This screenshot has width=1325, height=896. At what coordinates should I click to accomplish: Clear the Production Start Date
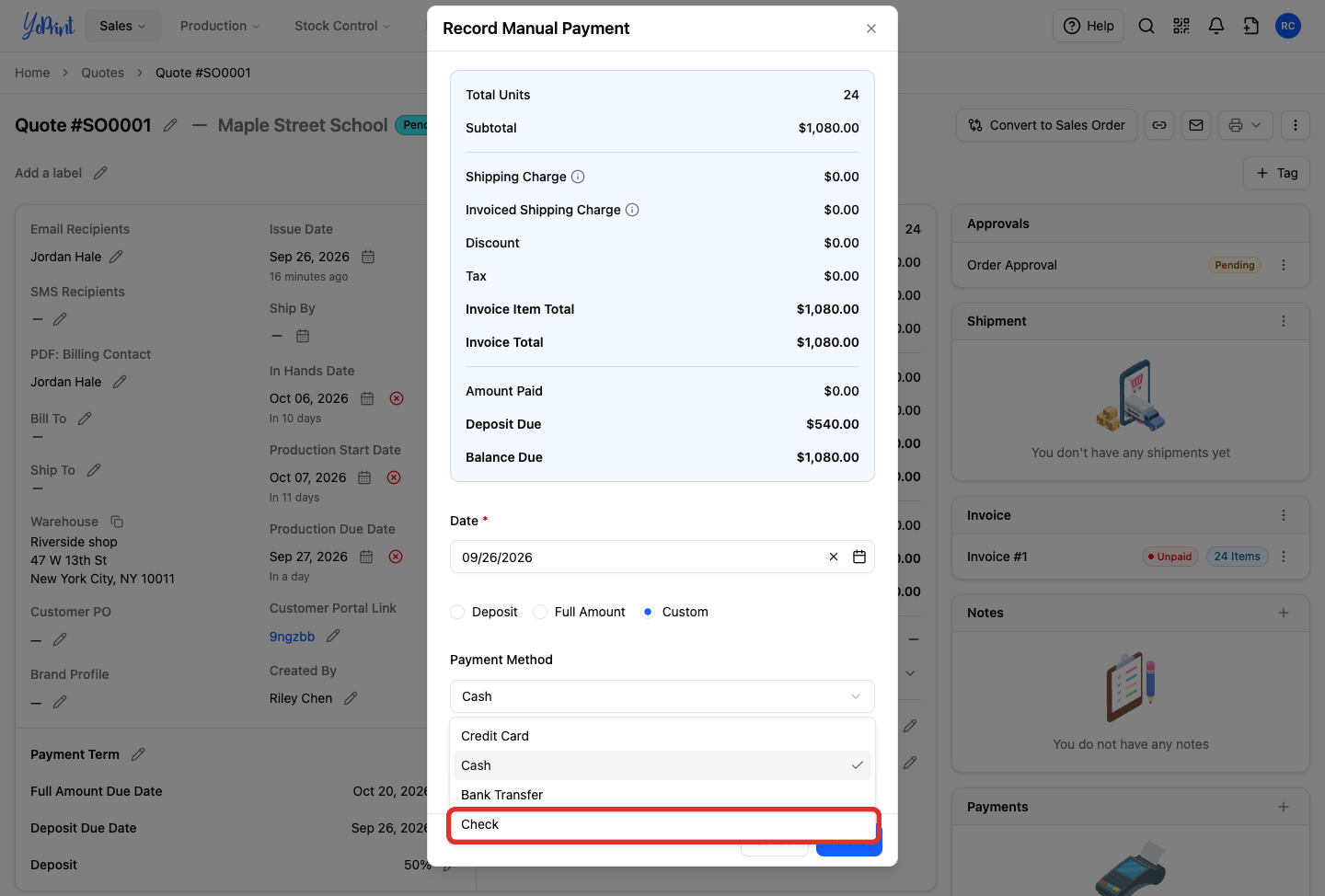394,477
